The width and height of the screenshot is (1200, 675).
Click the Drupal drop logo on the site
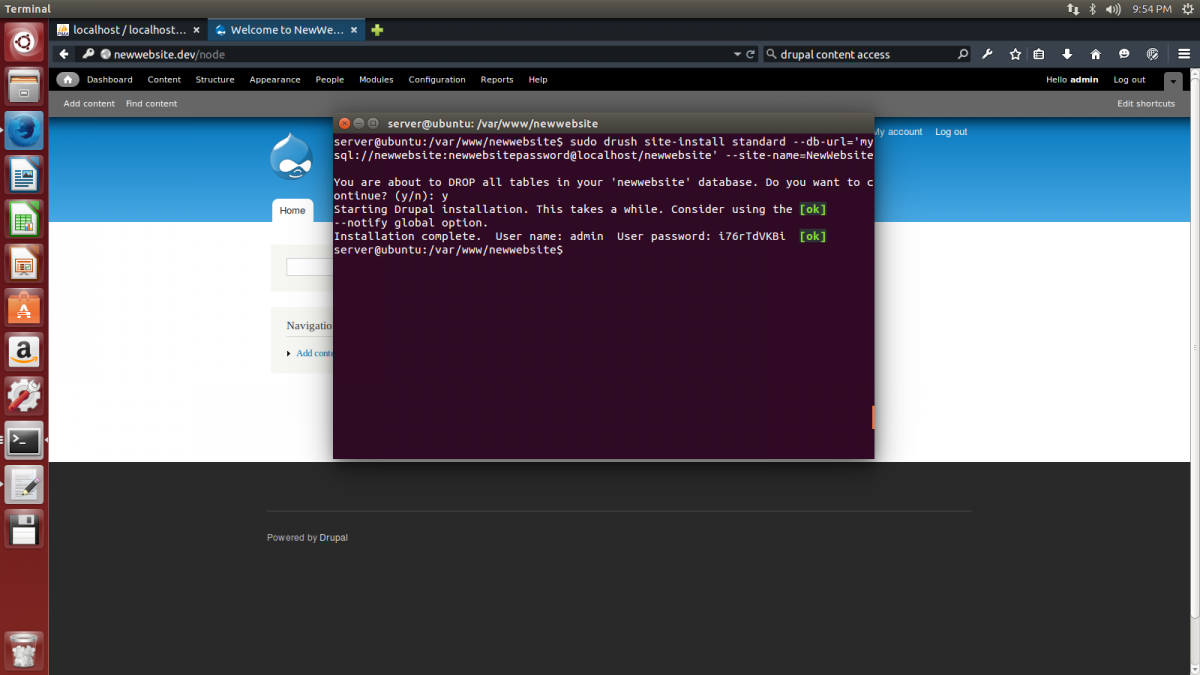point(291,157)
